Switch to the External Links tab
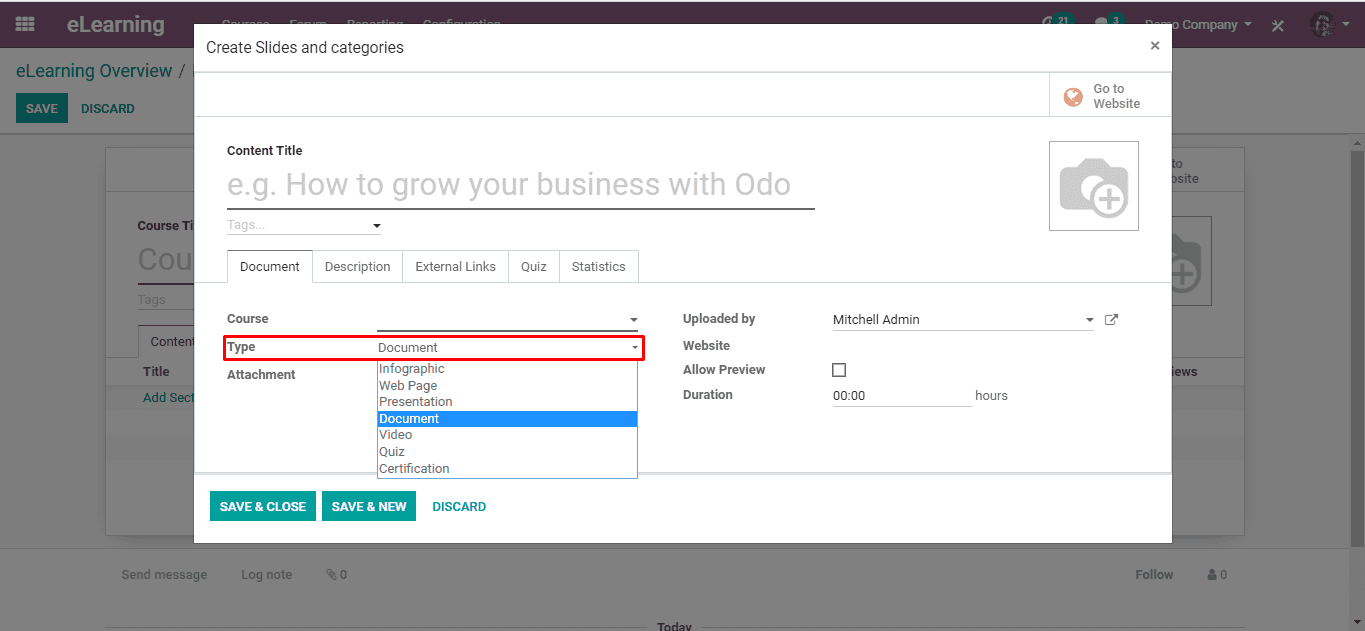The image size is (1365, 631). click(x=455, y=267)
